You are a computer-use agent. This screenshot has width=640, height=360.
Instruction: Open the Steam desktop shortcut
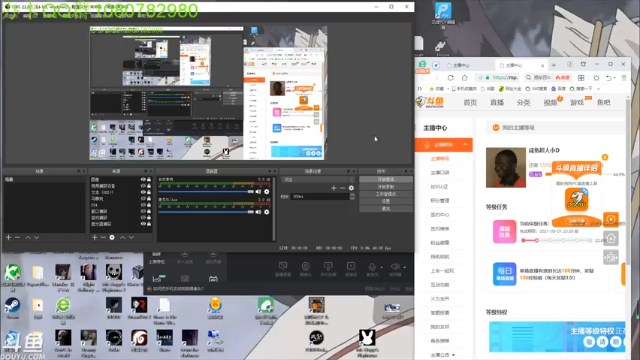click(x=12, y=308)
